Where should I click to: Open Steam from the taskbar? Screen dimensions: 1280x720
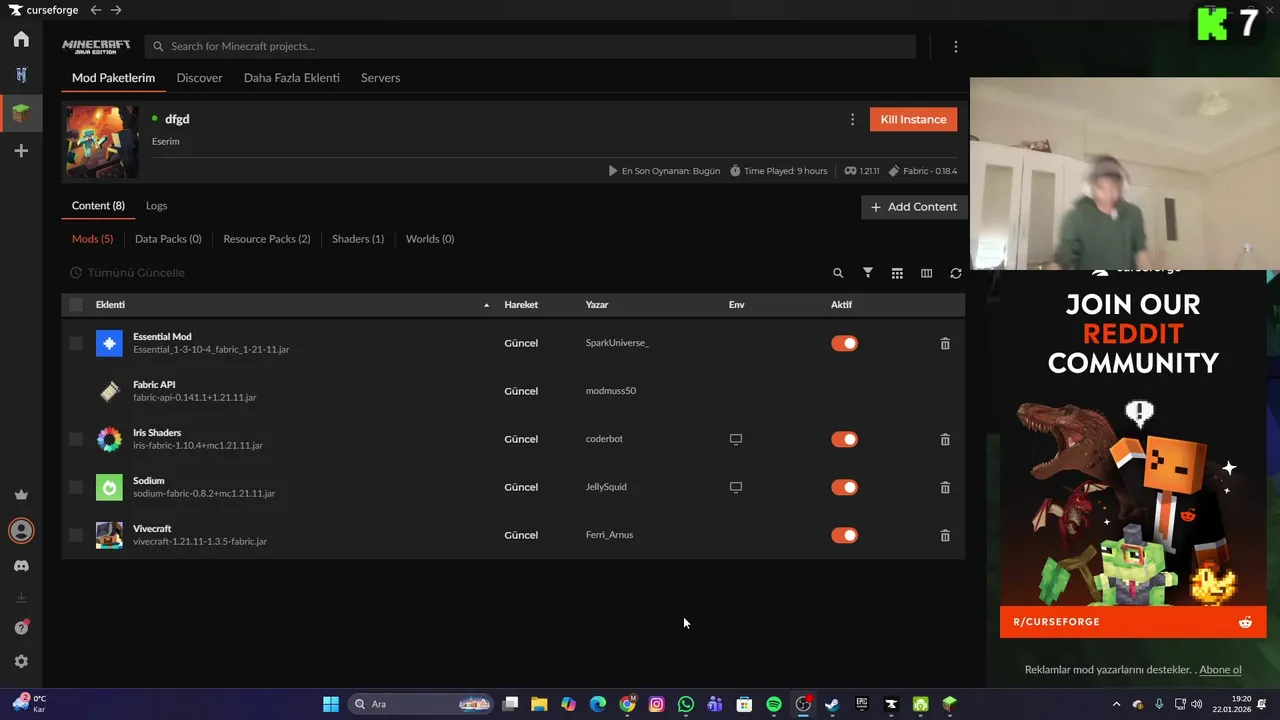click(x=832, y=704)
